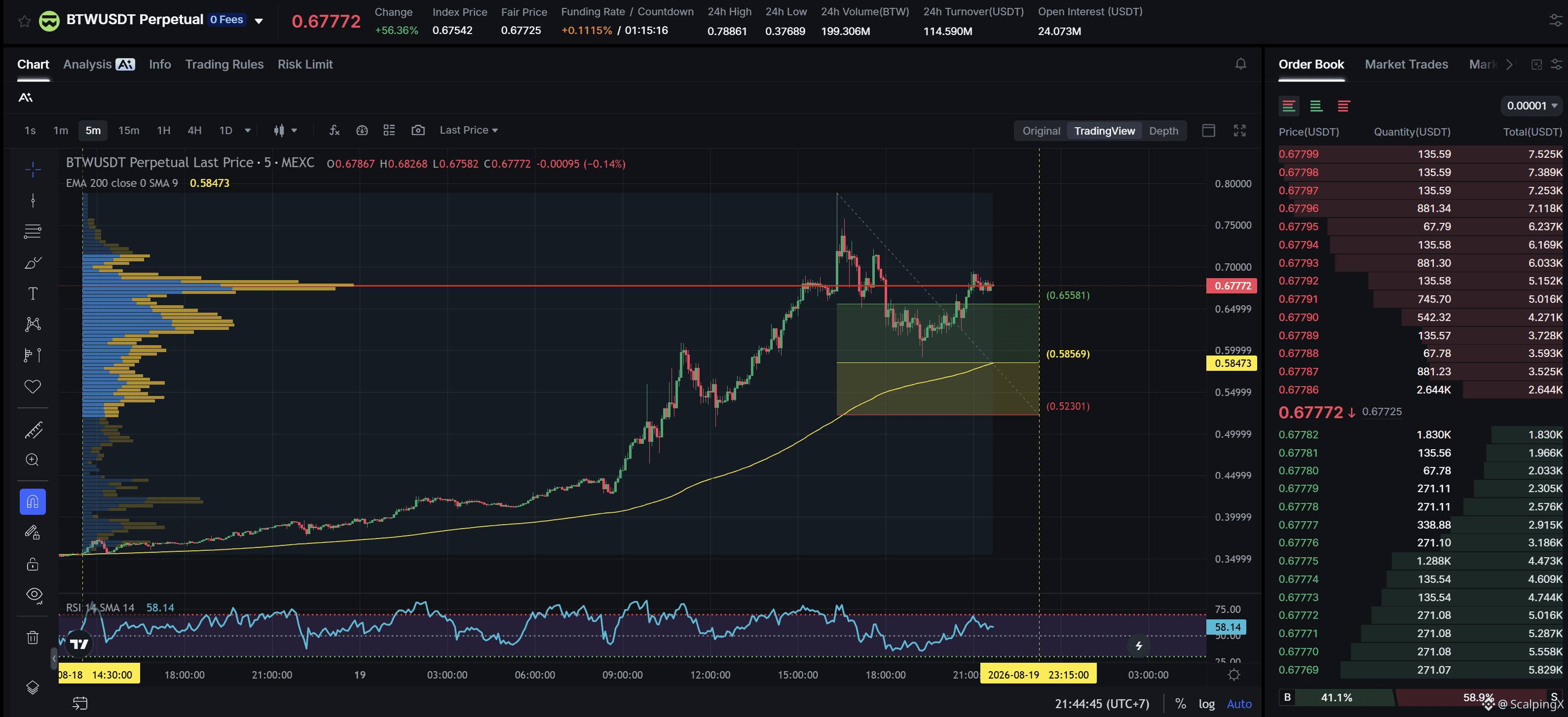This screenshot has height=717, width=1568.
Task: Select the crosshair cursor tool
Action: (33, 169)
